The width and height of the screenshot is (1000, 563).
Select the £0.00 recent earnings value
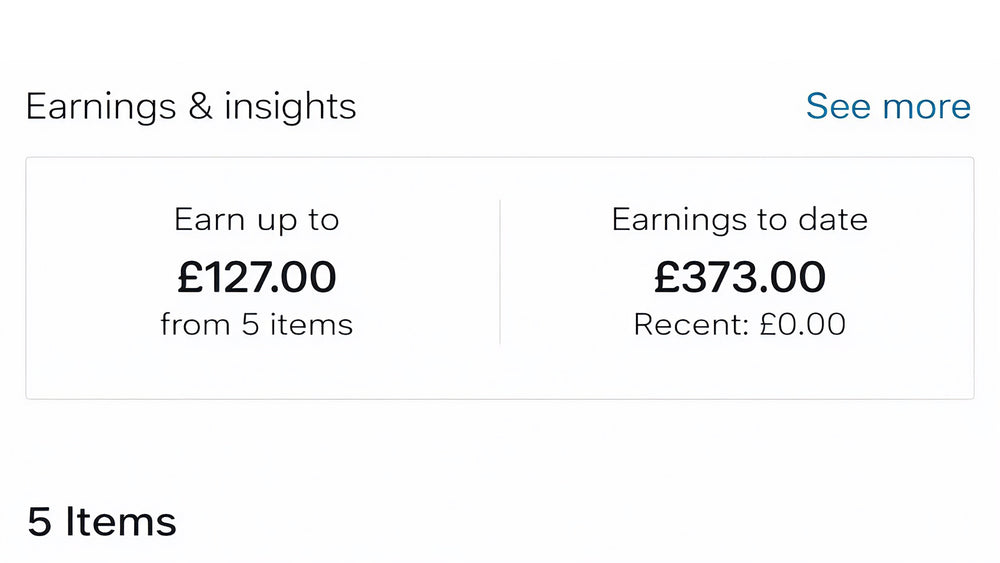click(803, 324)
